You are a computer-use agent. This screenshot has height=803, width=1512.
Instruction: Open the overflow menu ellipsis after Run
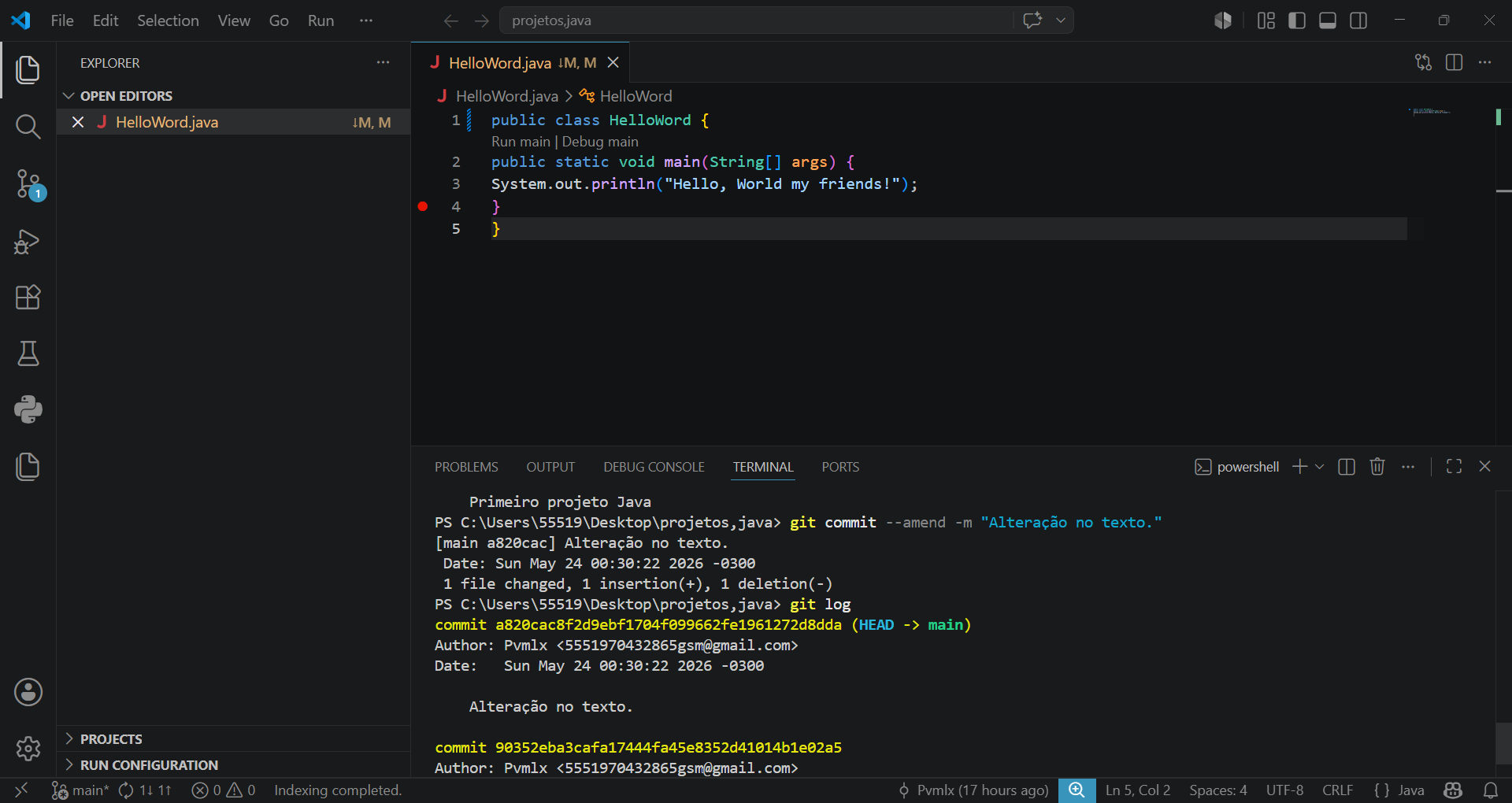[366, 20]
